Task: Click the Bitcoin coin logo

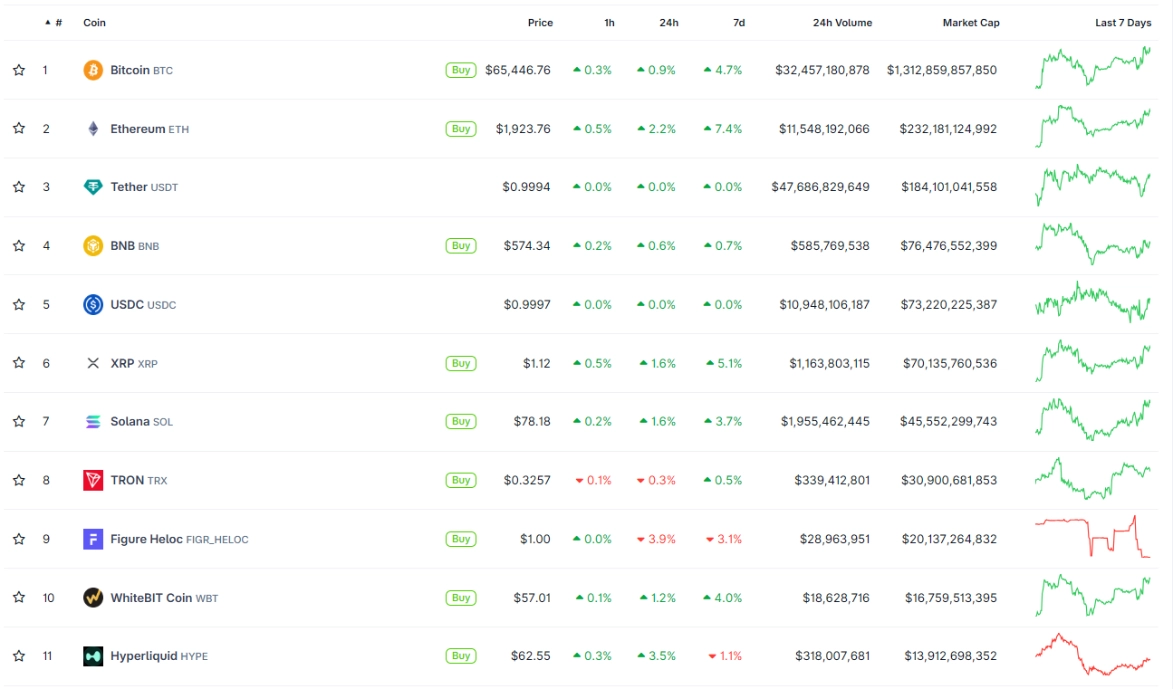Action: click(93, 70)
